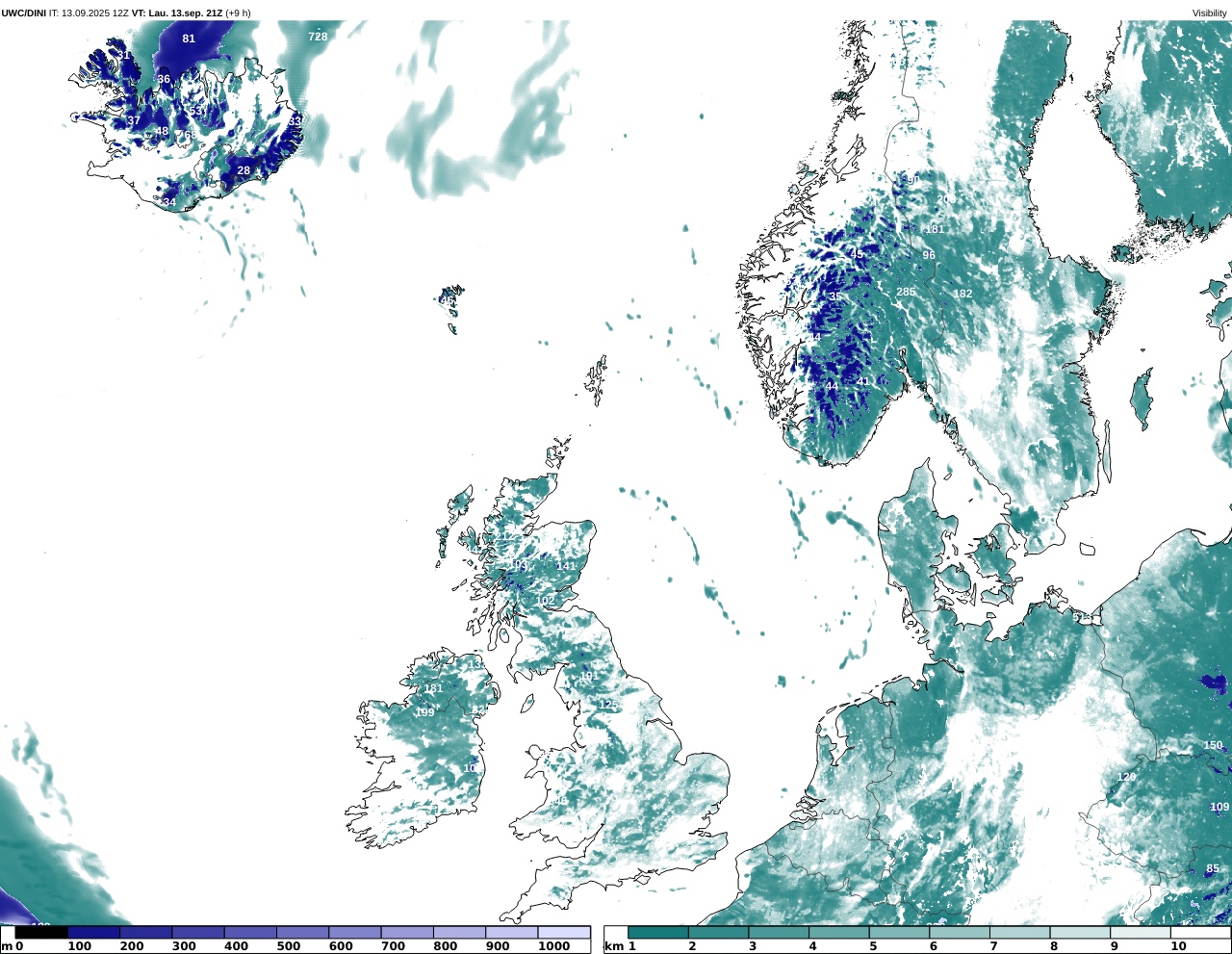Click the 6–7 km legend swatch
The image size is (1232, 954).
point(960,932)
